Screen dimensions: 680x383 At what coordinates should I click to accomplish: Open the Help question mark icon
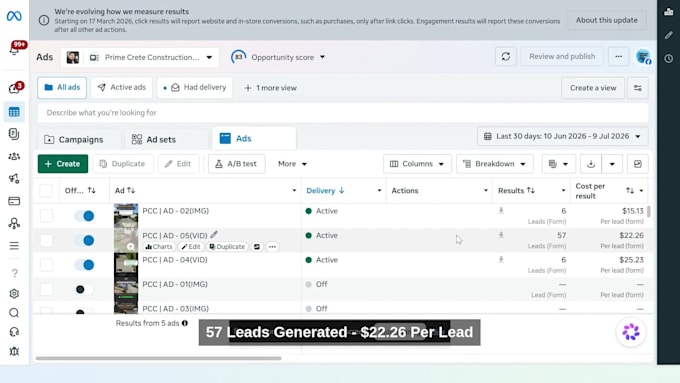[x=14, y=273]
